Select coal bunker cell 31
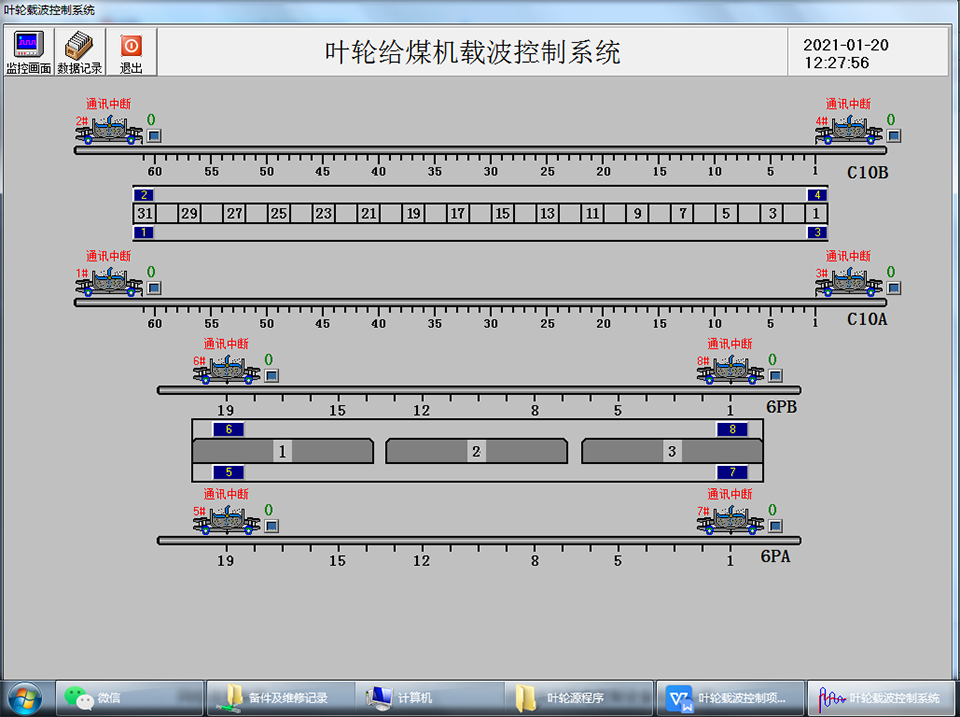The image size is (960, 717). [x=144, y=213]
